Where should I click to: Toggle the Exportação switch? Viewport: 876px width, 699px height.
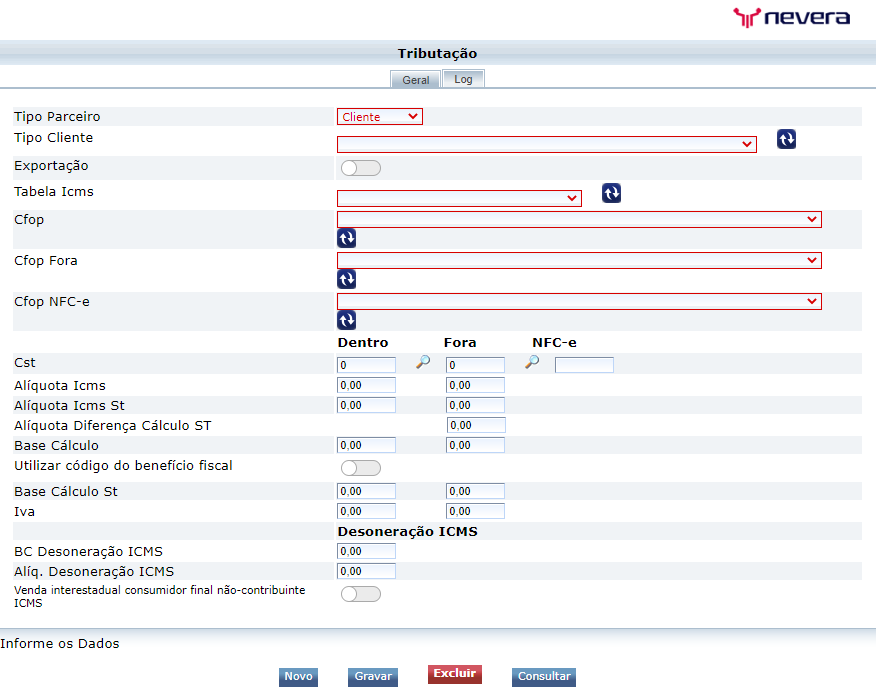click(x=361, y=168)
